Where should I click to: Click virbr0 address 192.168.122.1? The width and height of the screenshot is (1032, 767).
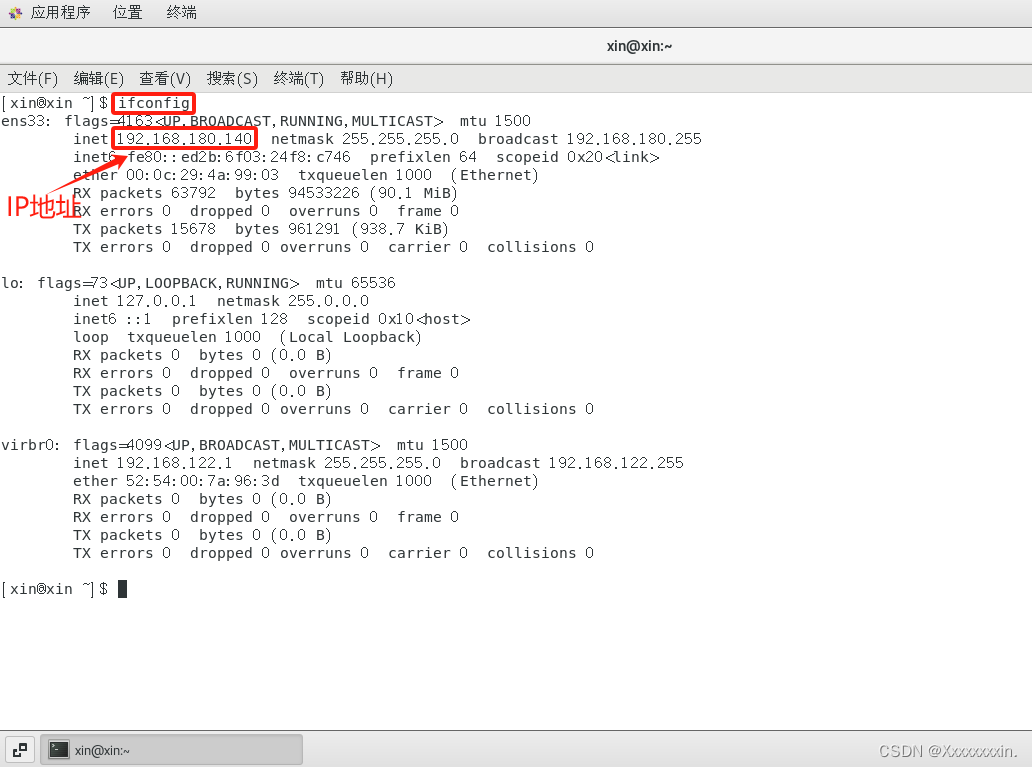[174, 463]
